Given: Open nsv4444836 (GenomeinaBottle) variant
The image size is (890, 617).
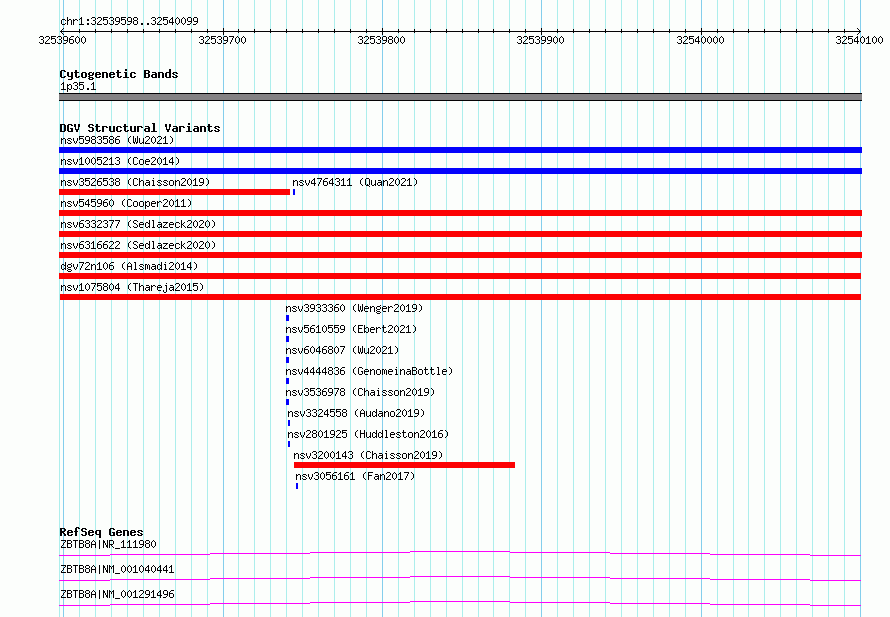Looking at the screenshot, I should click(x=369, y=371).
